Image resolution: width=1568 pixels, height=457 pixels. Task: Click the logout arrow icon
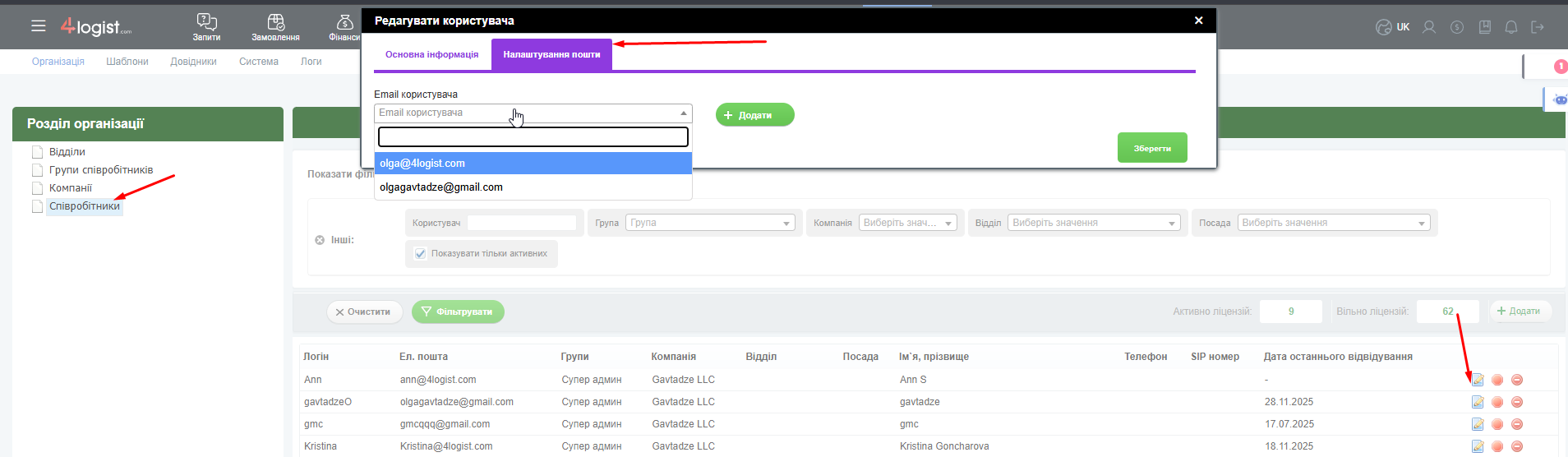pos(1538,27)
